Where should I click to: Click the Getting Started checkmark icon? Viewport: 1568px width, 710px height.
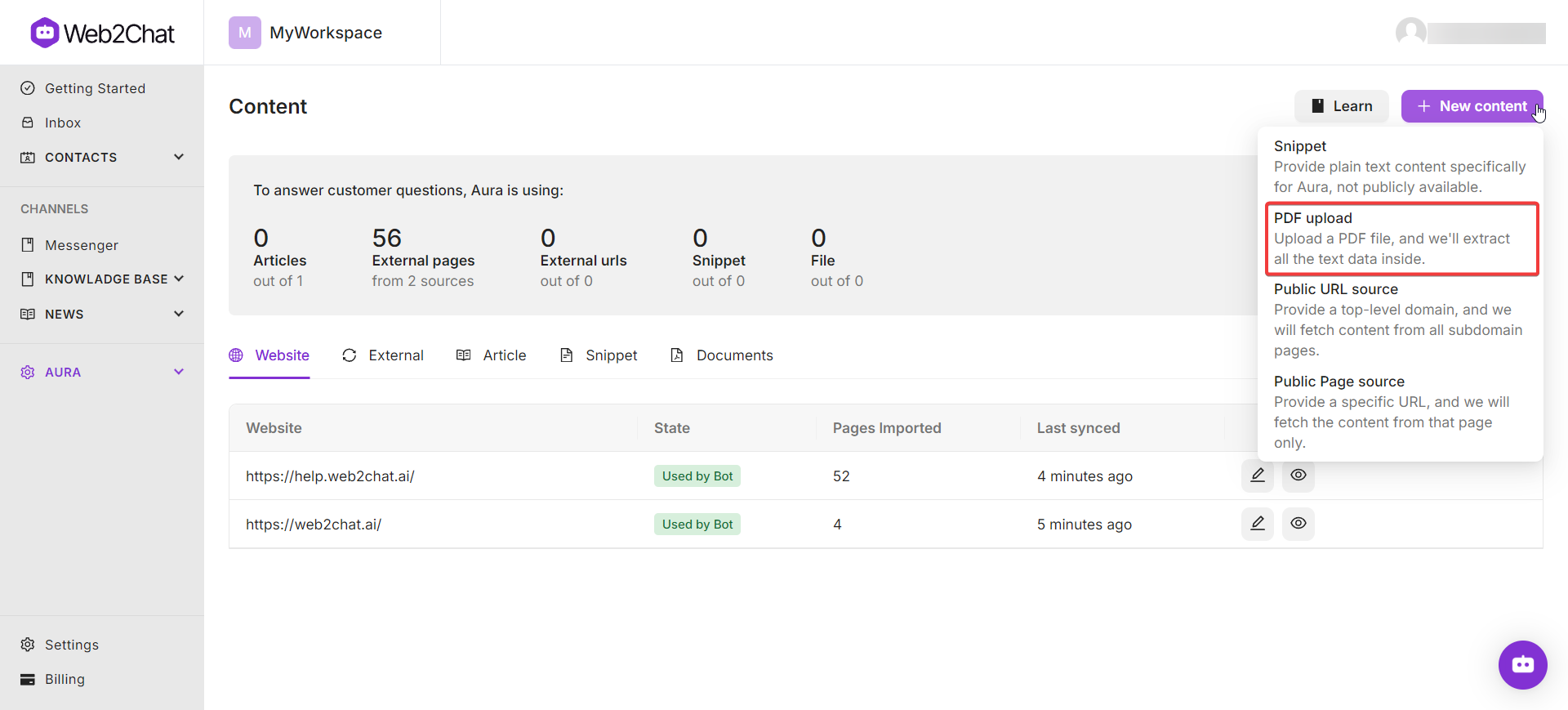click(28, 88)
